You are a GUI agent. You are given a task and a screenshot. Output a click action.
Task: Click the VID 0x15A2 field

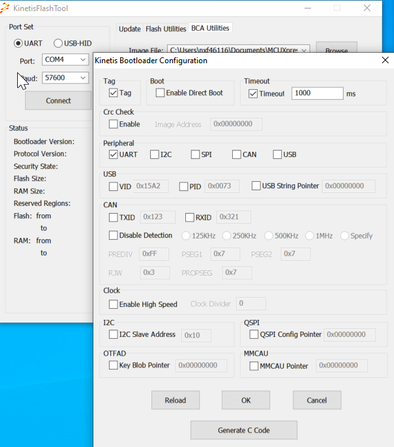pos(151,186)
